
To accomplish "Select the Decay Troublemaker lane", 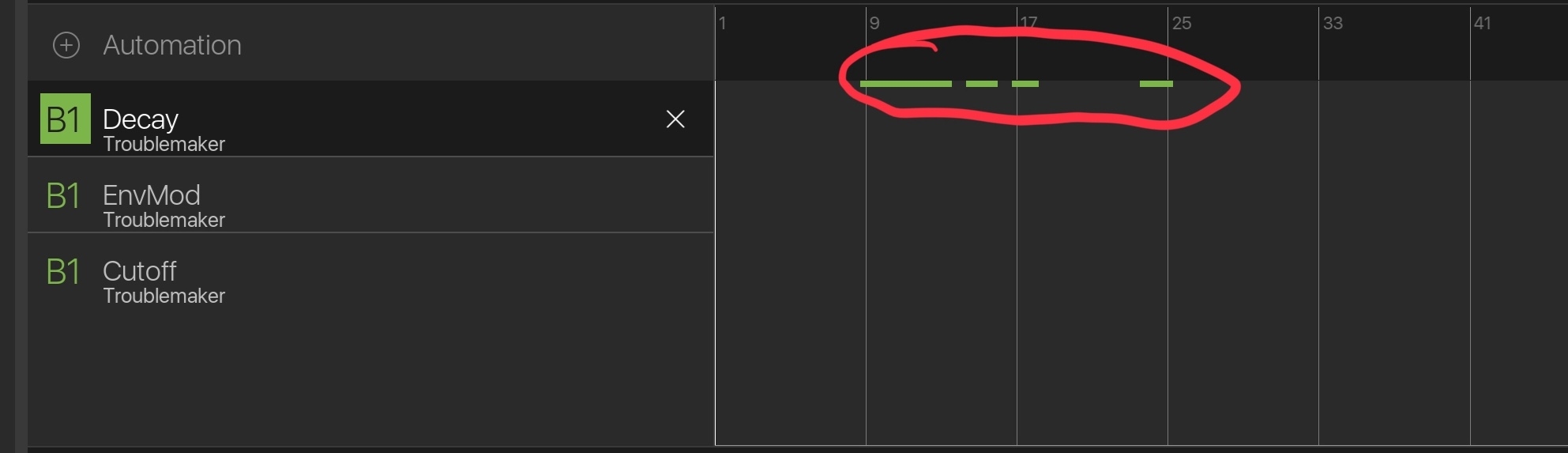I will [370, 119].
